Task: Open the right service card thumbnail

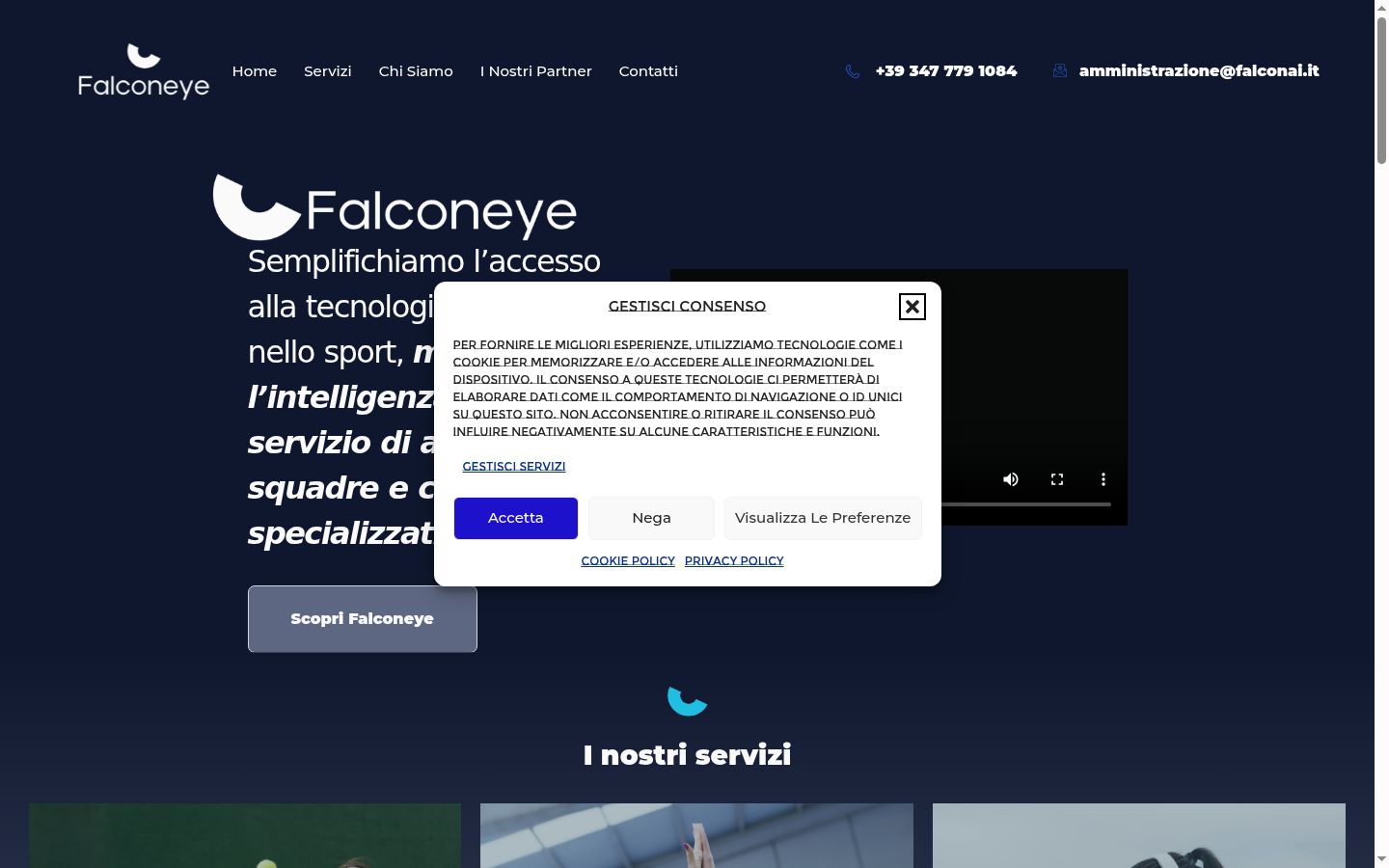Action: point(1139,835)
